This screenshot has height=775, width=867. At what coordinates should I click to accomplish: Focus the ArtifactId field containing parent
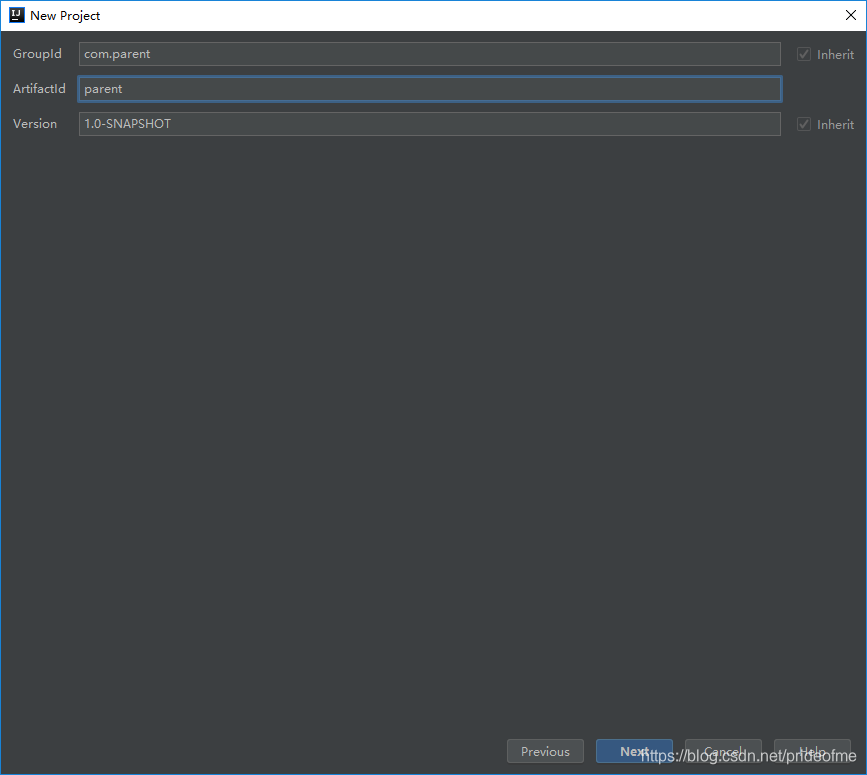[430, 89]
